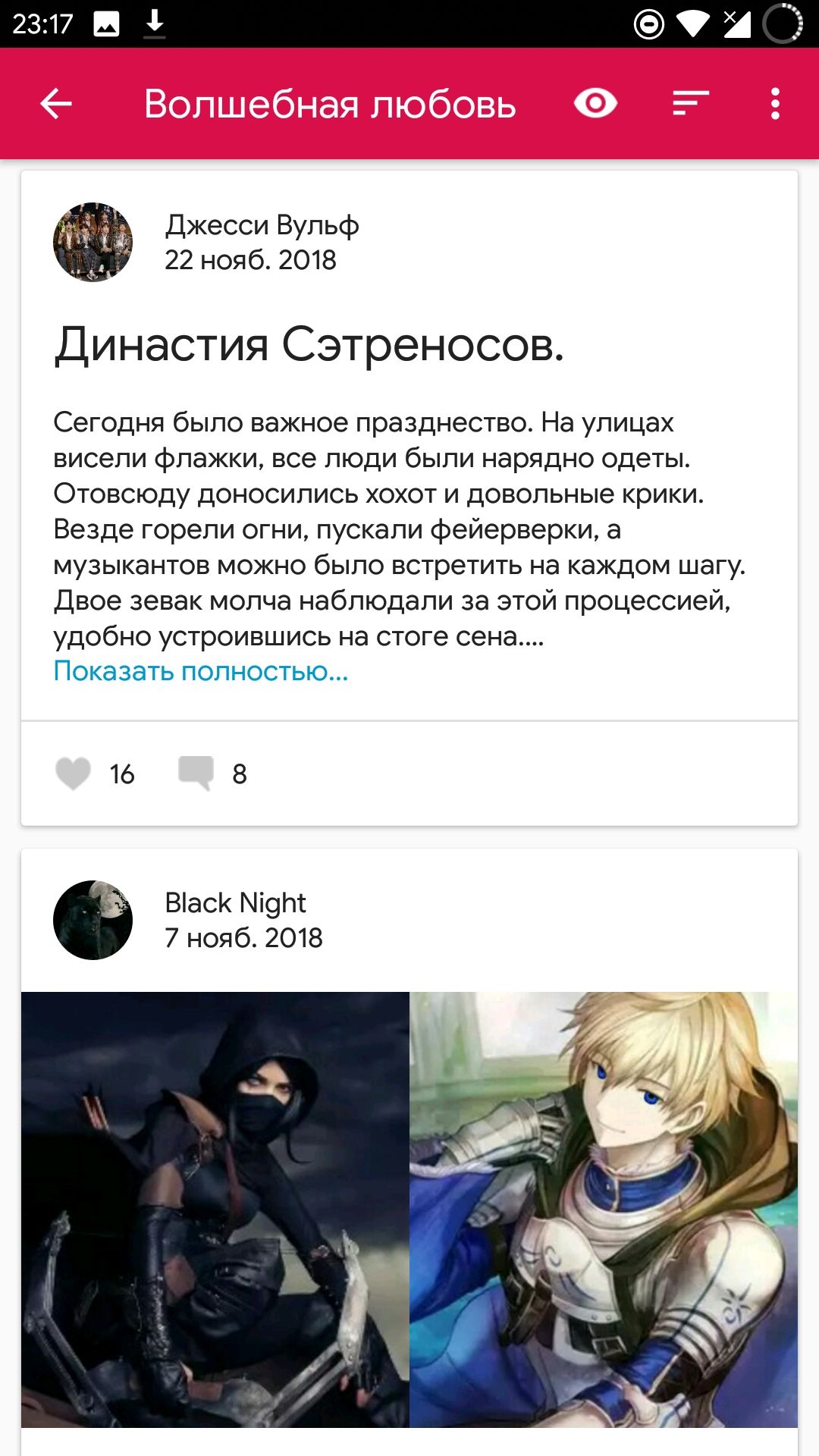Tap the download notification icon in status bar
This screenshot has height=1456, width=819.
(x=155, y=24)
